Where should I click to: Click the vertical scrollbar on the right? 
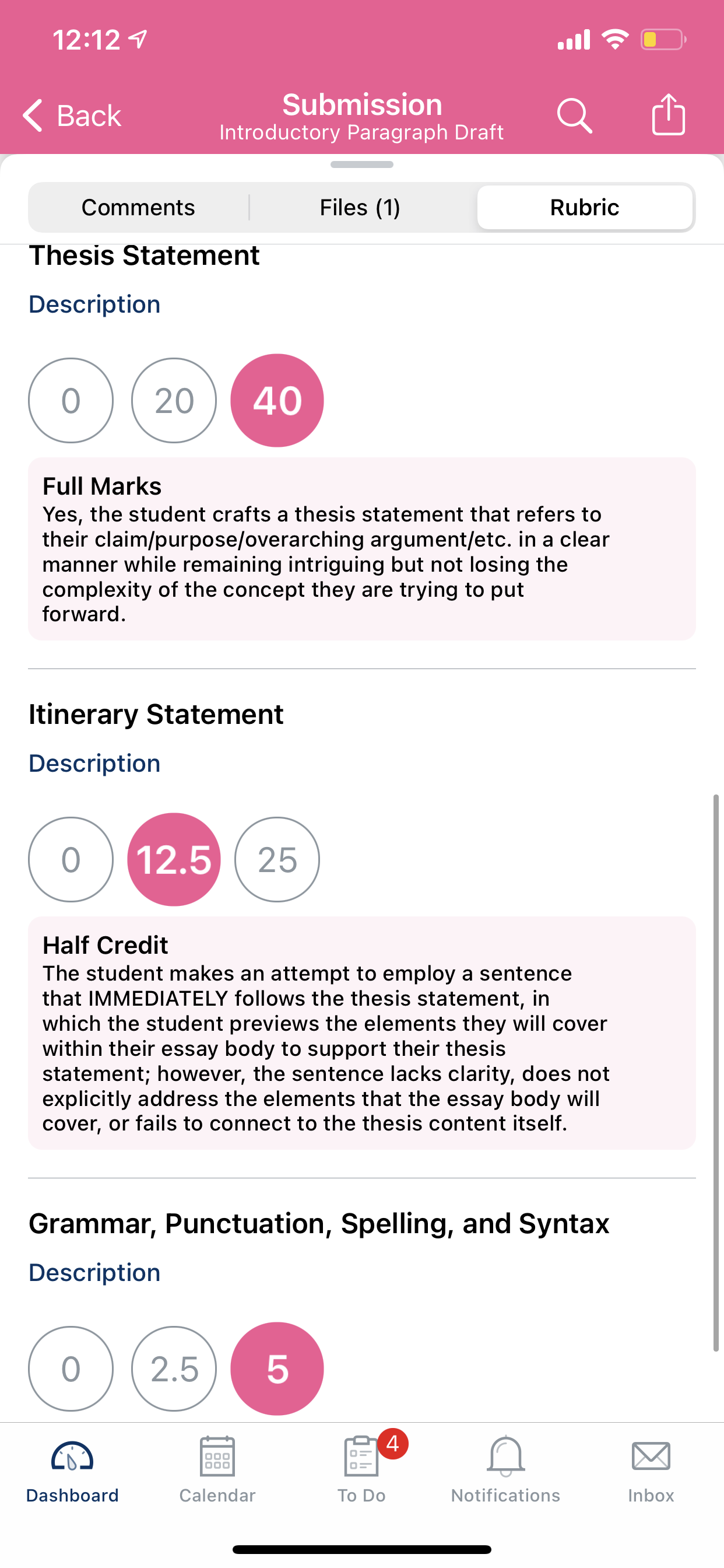pyautogui.click(x=716, y=1073)
